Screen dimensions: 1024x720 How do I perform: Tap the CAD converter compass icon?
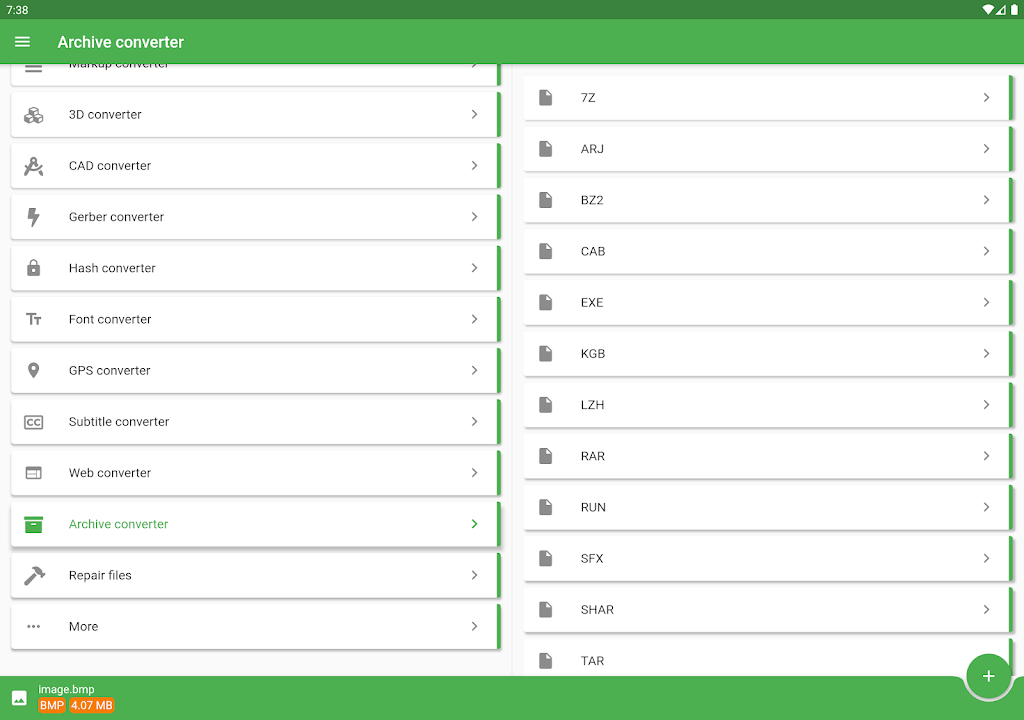(33, 166)
